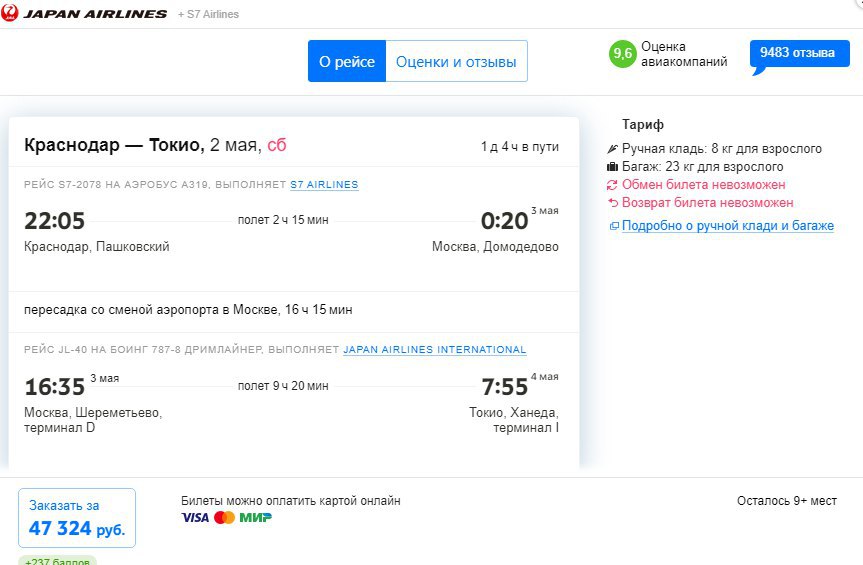Click the полет 2 ч 15 мин text
Screen dimensions: 863x565
[x=283, y=220]
